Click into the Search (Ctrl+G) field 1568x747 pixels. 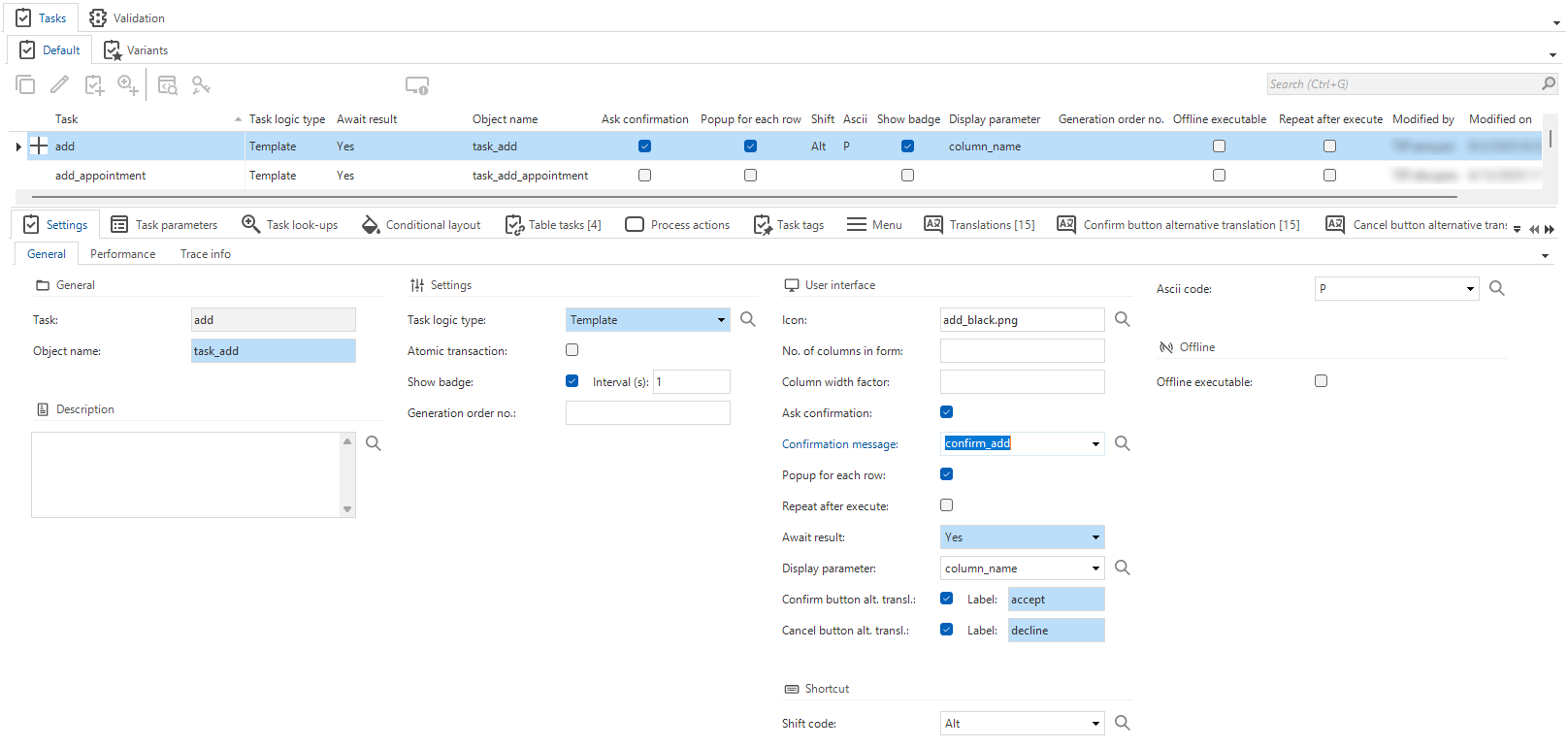tap(1402, 84)
